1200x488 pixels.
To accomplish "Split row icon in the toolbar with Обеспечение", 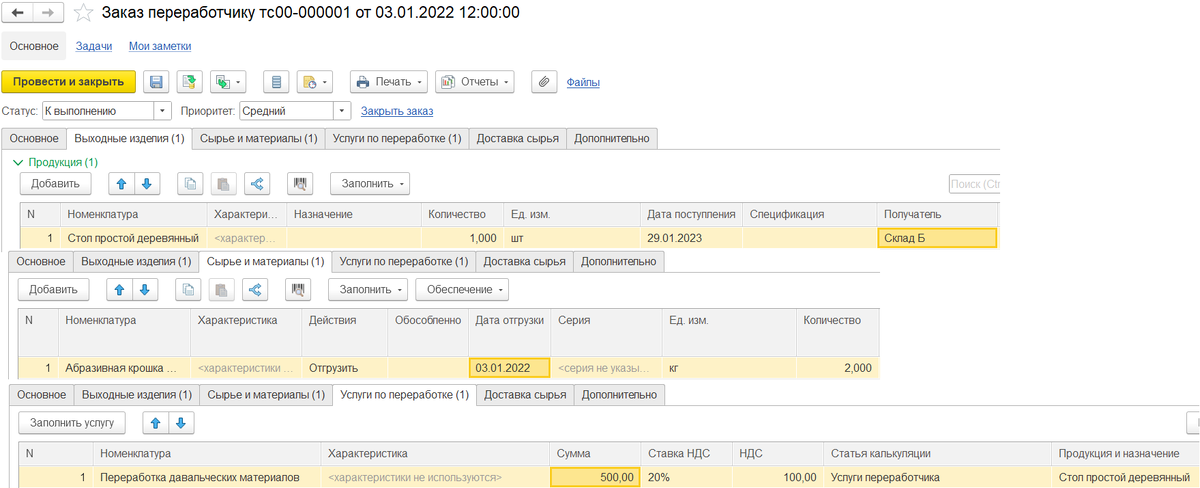I will coord(255,289).
